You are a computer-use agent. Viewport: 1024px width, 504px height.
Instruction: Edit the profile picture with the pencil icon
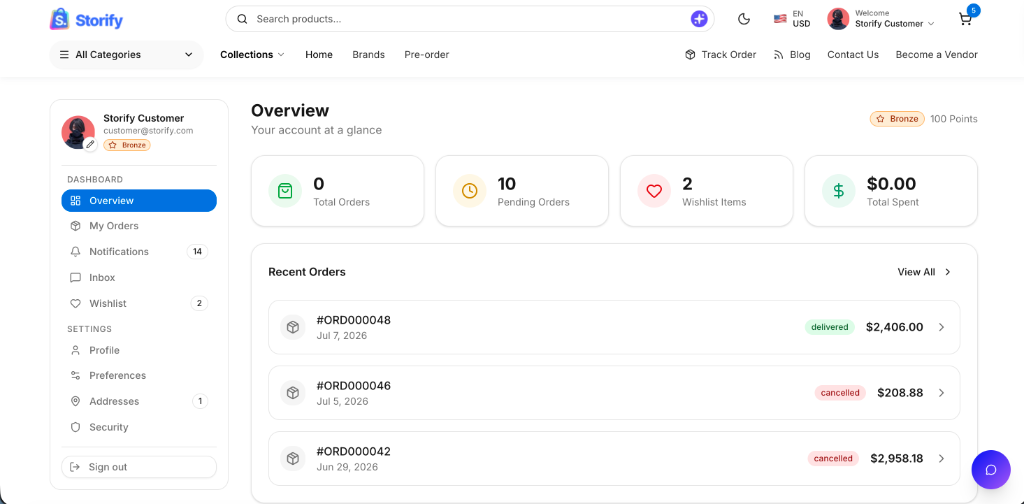(x=90, y=144)
